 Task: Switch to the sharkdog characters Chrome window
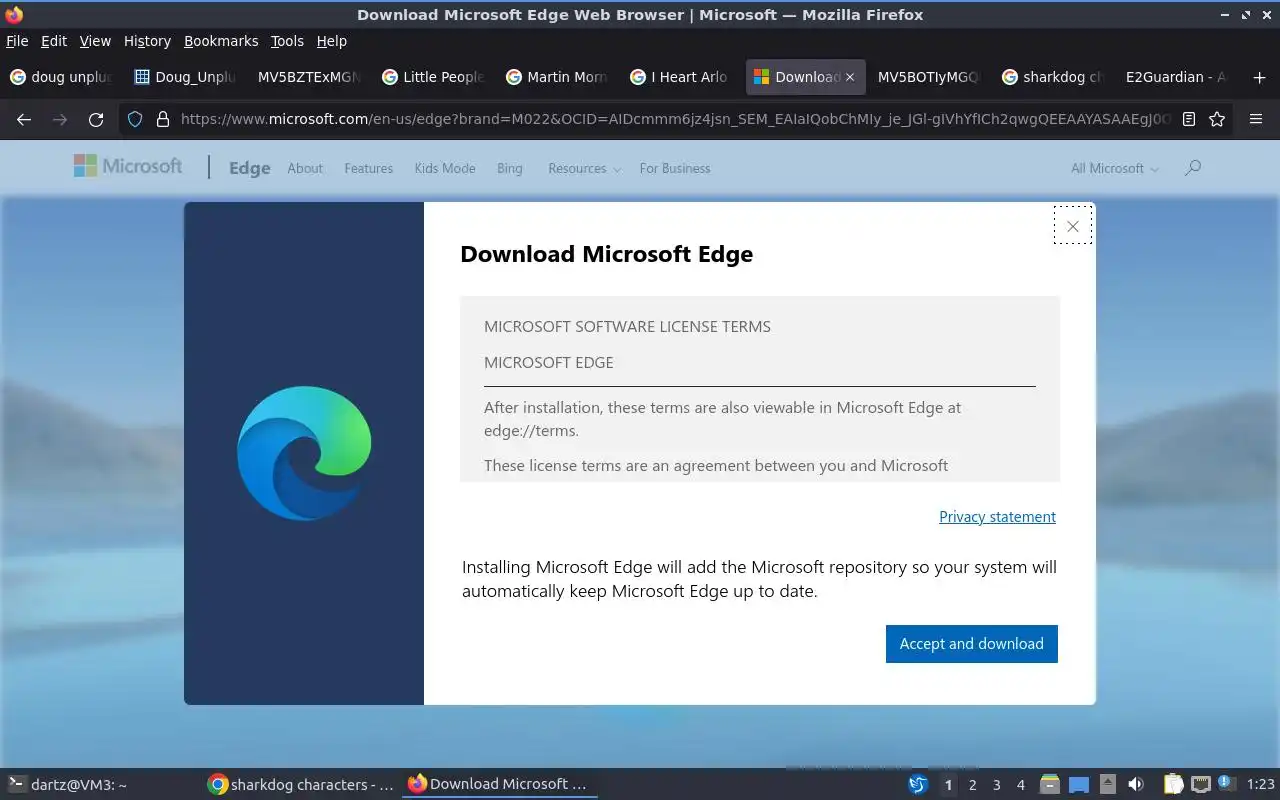click(300, 785)
